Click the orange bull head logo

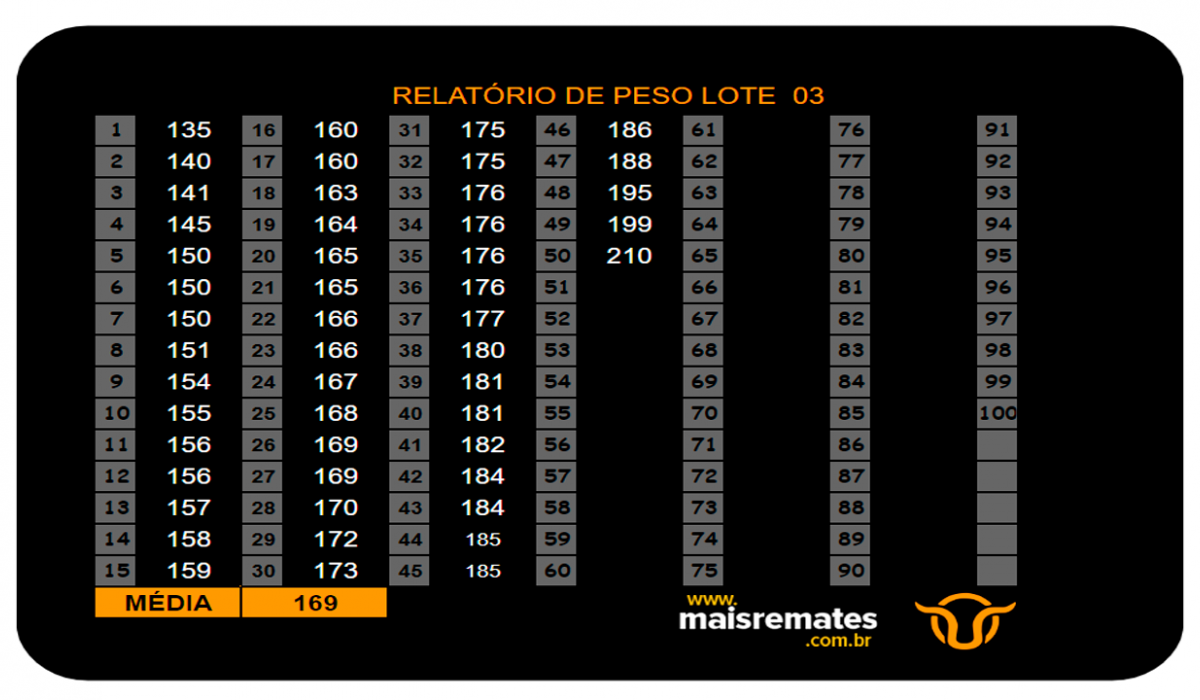click(964, 621)
